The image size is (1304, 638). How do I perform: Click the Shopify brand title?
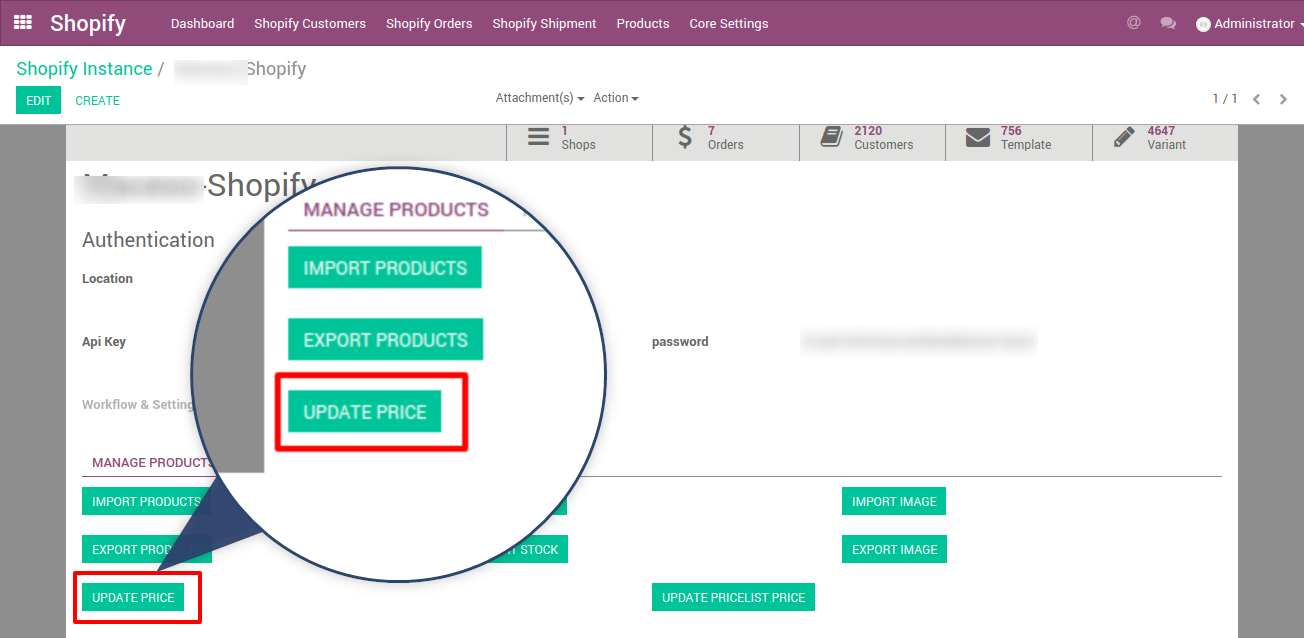[88, 23]
